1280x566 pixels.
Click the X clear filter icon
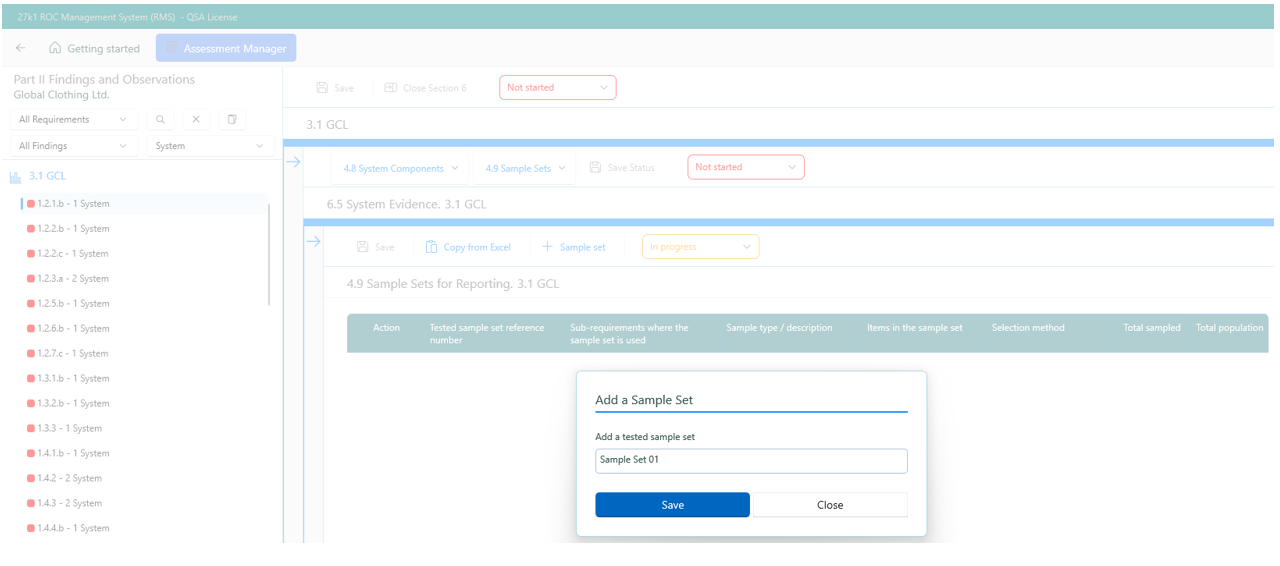click(x=195, y=119)
